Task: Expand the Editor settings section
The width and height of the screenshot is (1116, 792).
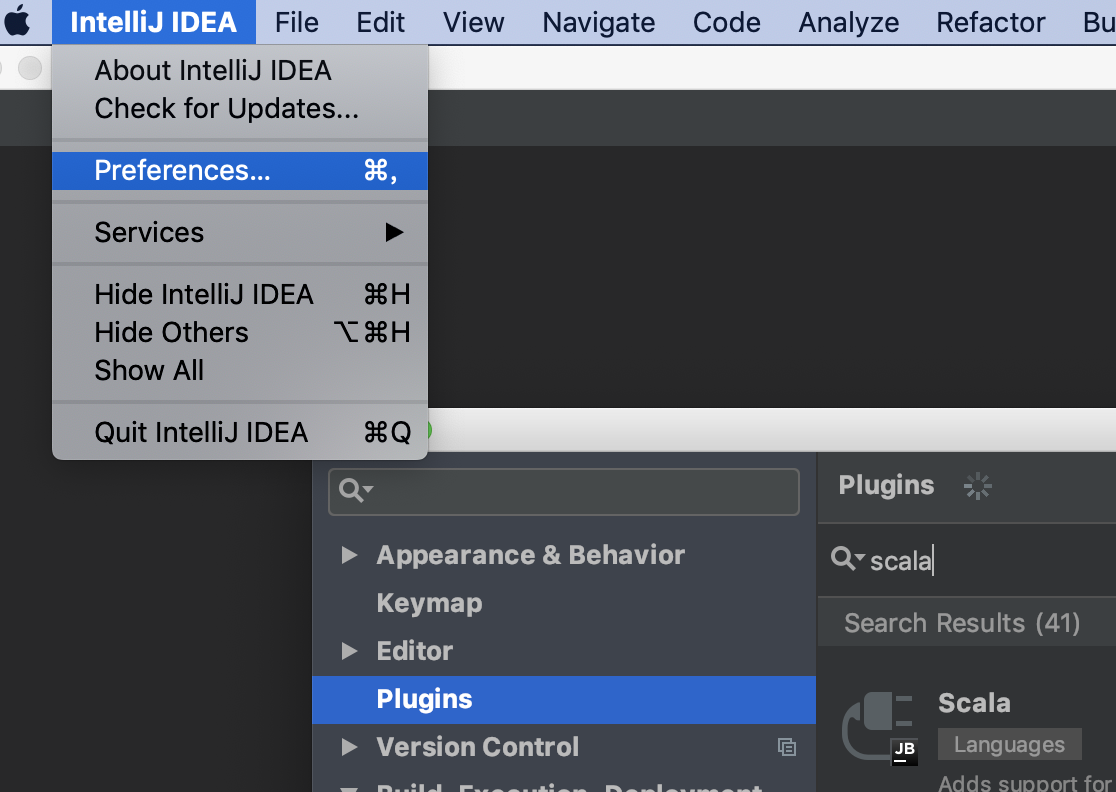Action: (x=349, y=651)
